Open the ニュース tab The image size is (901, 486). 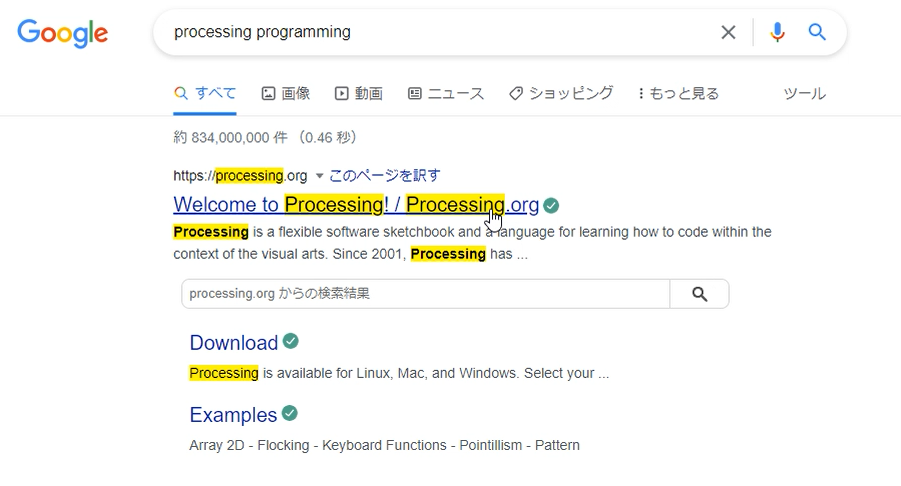coord(446,93)
